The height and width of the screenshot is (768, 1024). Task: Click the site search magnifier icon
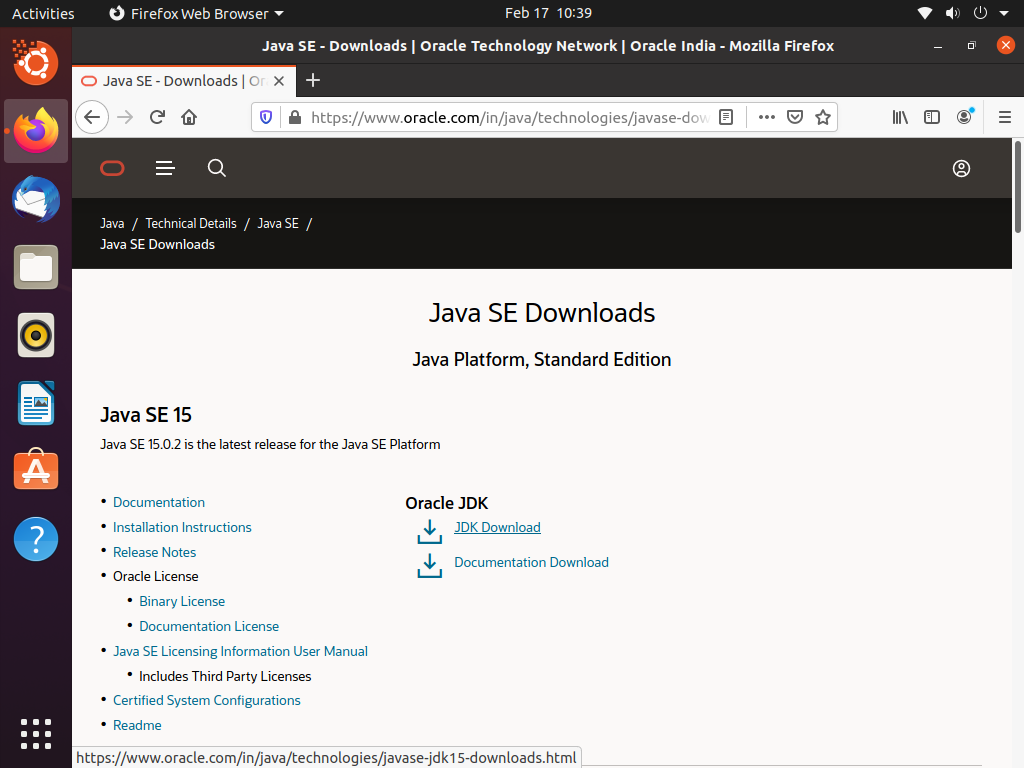click(x=217, y=168)
